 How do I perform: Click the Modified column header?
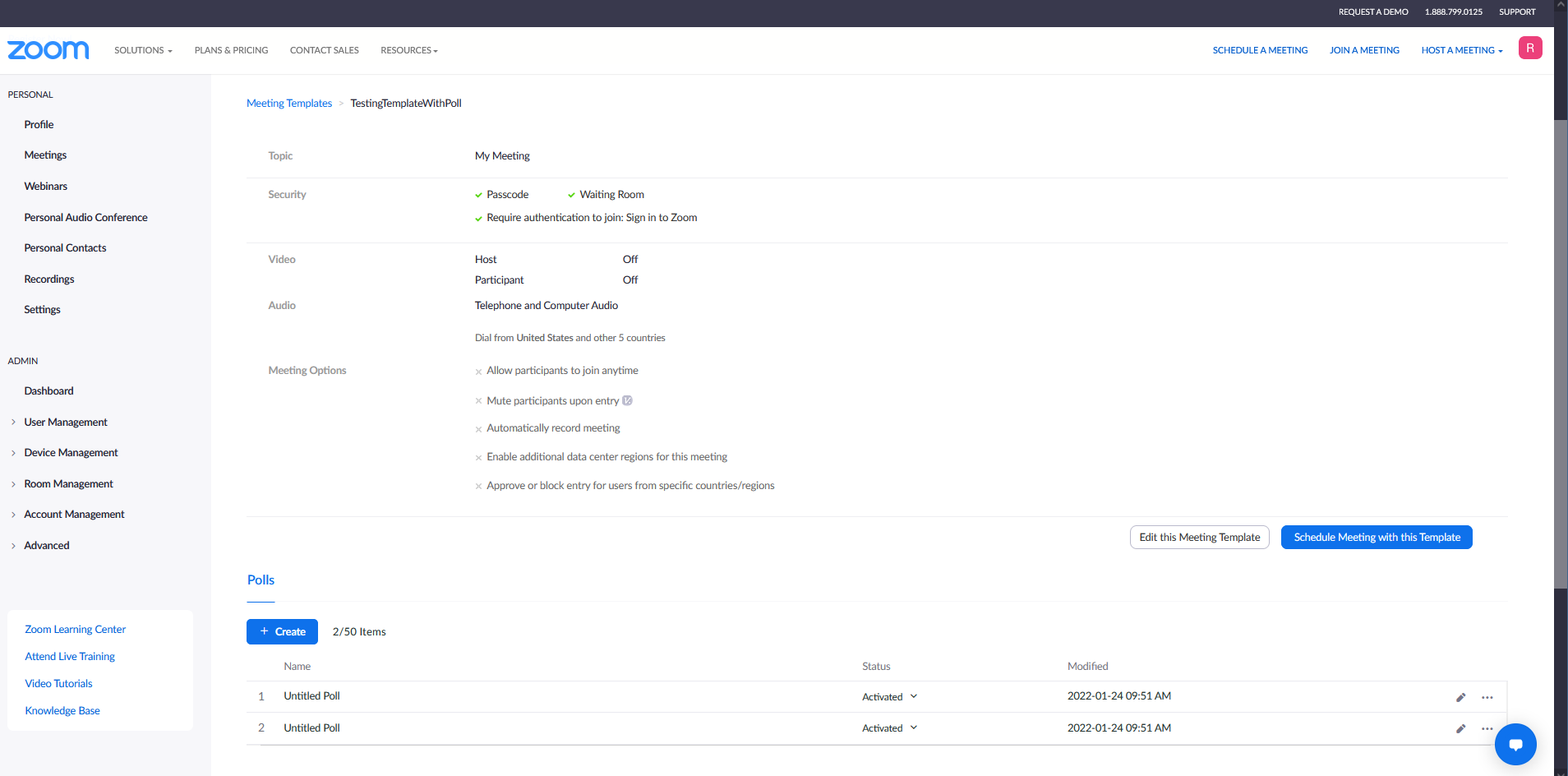coord(1087,667)
